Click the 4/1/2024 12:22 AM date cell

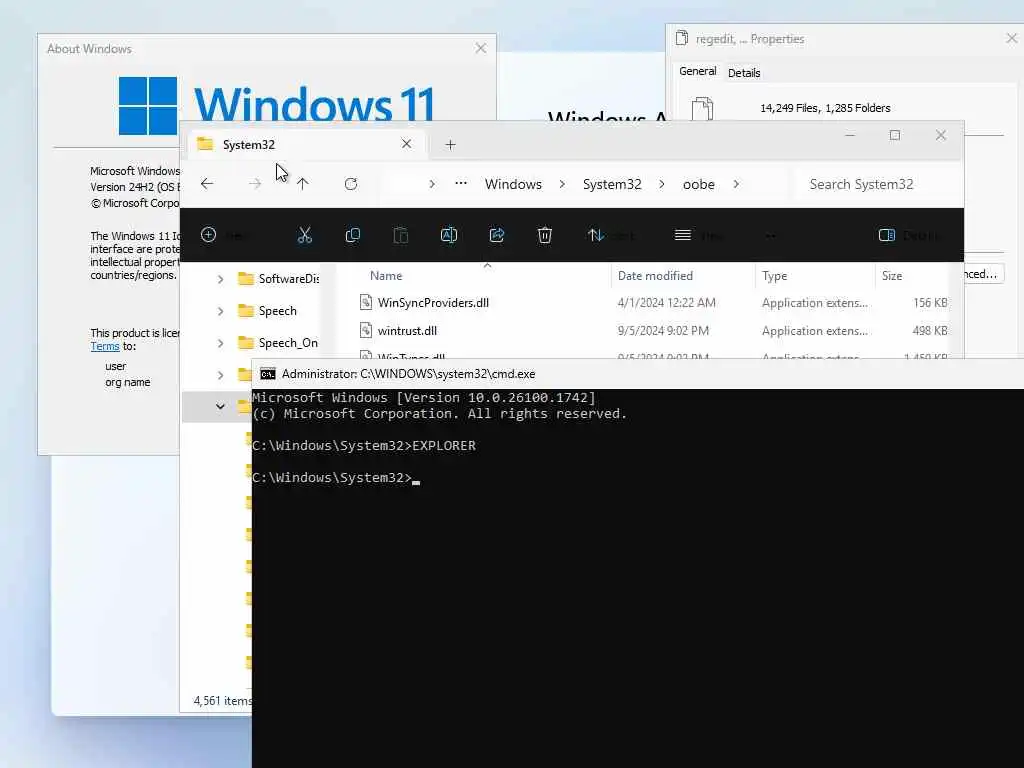pyautogui.click(x=666, y=302)
